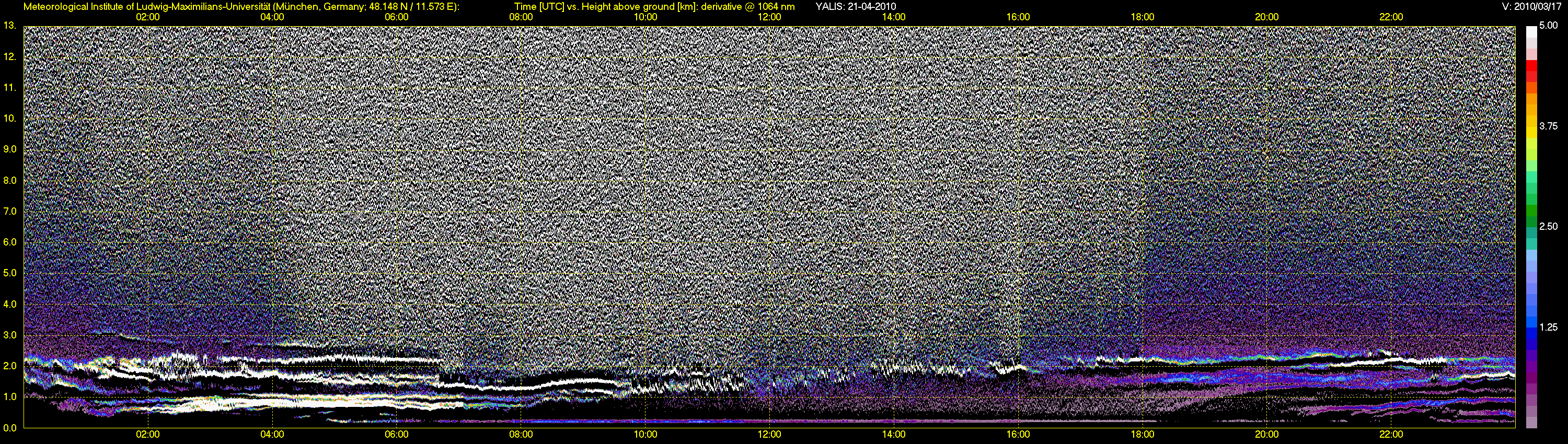
Task: Click the top 20:00 time axis label
Action: click(x=1267, y=17)
